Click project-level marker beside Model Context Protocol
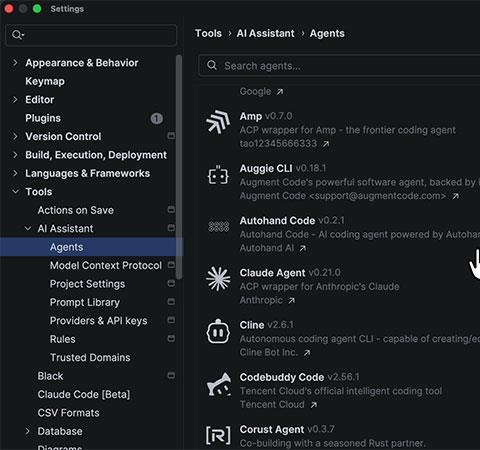Screen dimensions: 480x450 click(171, 265)
